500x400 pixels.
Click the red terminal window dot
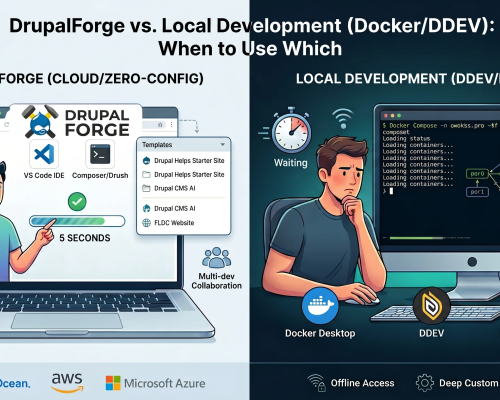386,115
